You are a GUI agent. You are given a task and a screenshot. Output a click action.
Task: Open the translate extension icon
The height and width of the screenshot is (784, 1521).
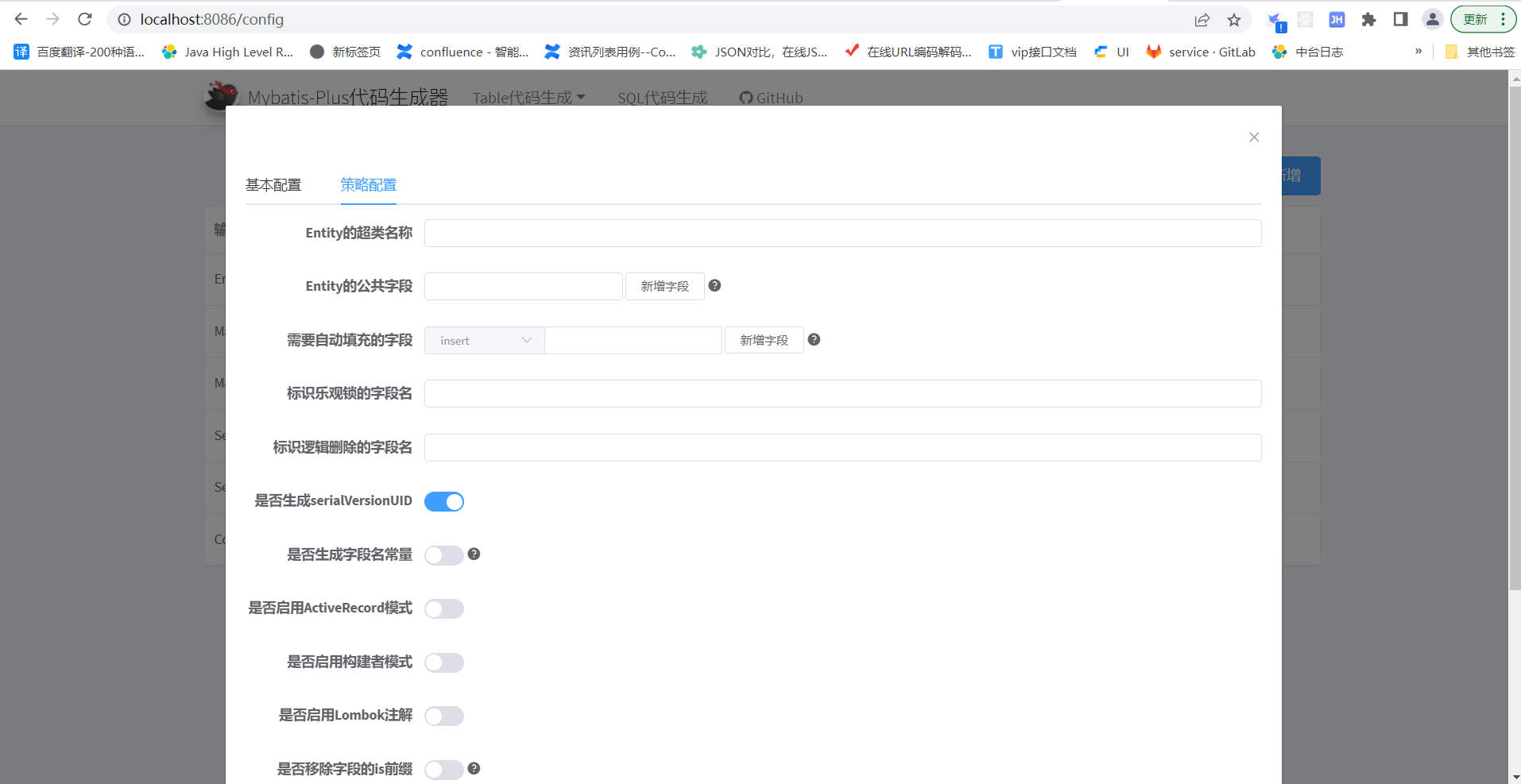tap(1275, 21)
